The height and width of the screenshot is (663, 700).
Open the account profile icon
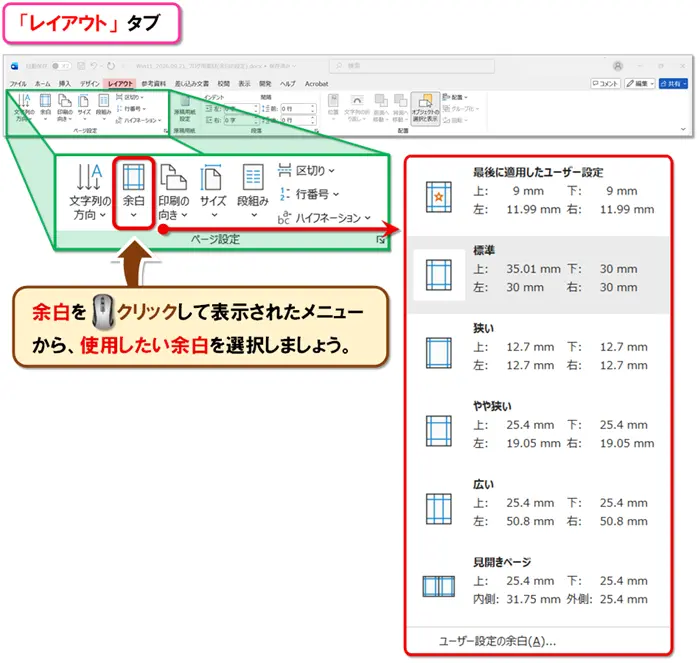[618, 66]
